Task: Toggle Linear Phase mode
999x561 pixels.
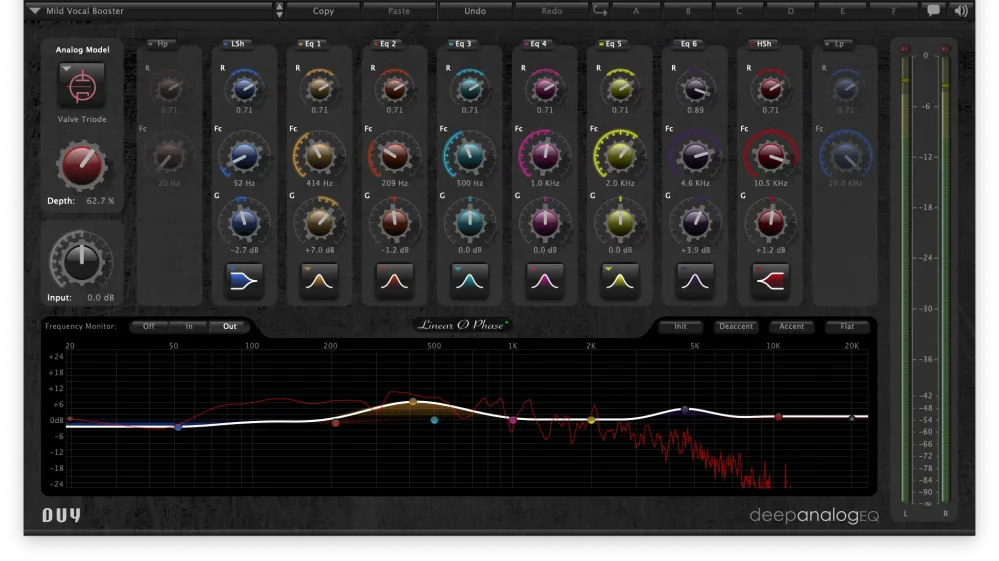Action: tap(463, 325)
